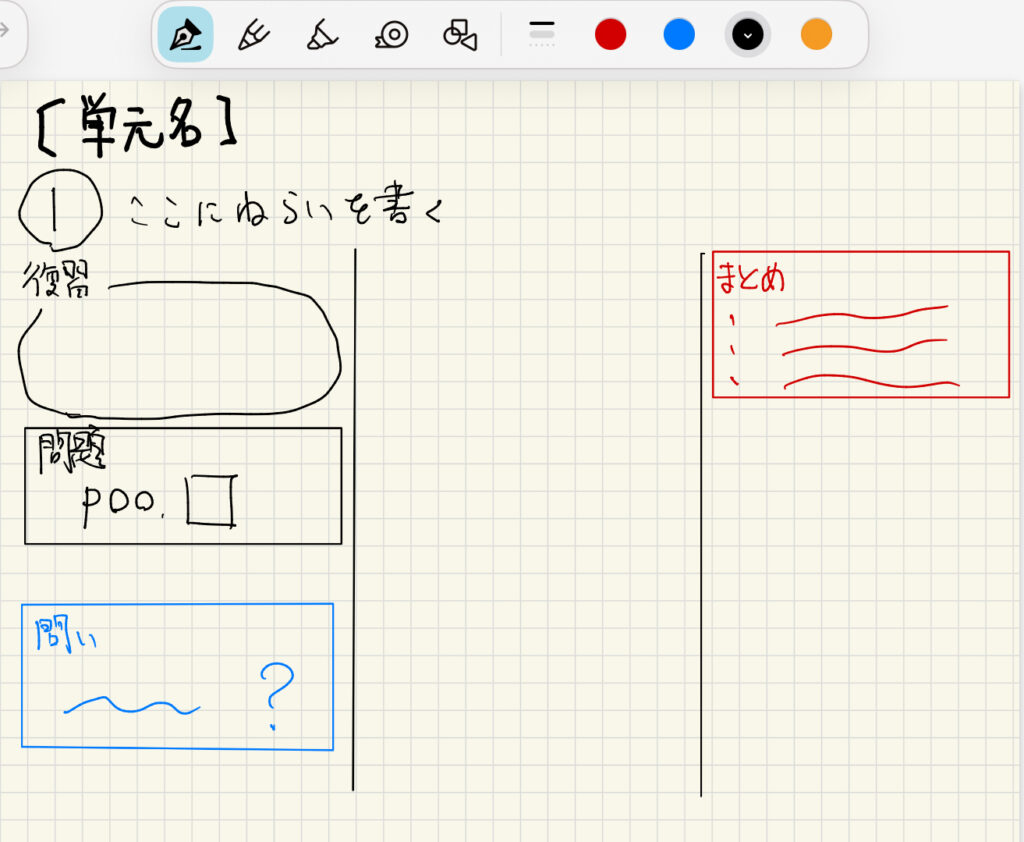
Task: Click the blue question mark drawing
Action: (x=275, y=696)
